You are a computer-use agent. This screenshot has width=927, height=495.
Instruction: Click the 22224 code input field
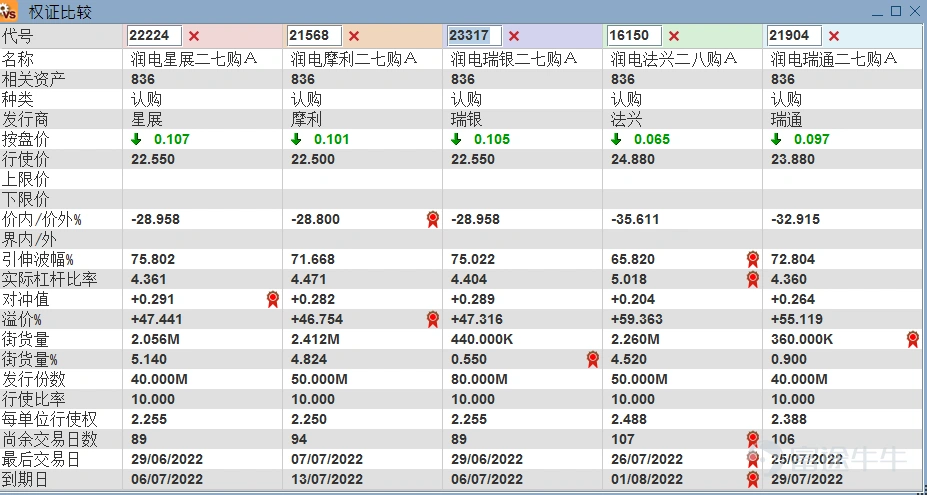point(154,35)
